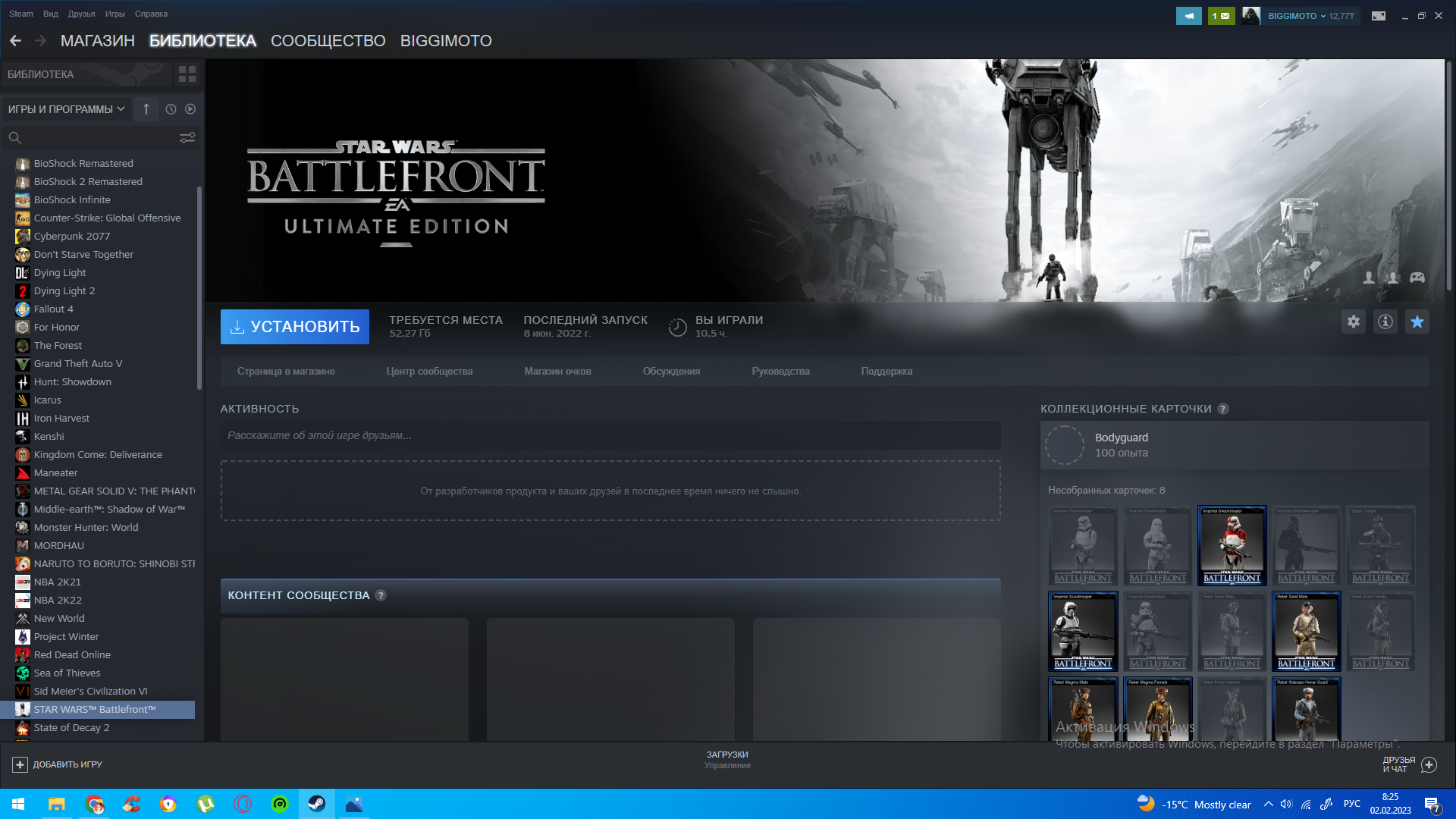
Task: Open the Игры menu
Action: [x=115, y=14]
